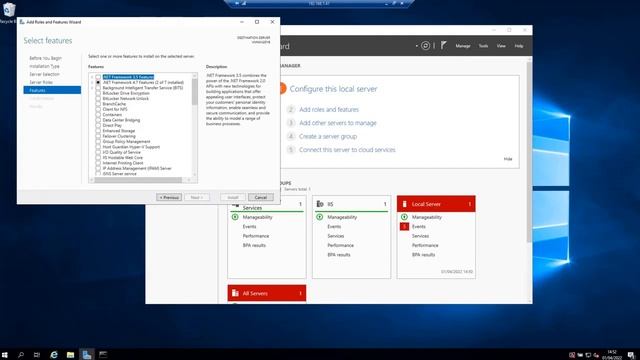Check IIS Hostable Web Core checkbox

tap(98, 157)
